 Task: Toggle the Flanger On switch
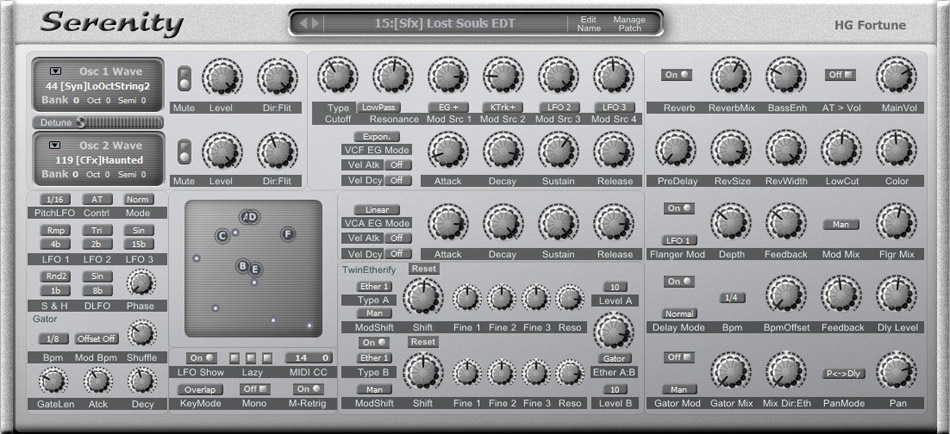(x=679, y=209)
